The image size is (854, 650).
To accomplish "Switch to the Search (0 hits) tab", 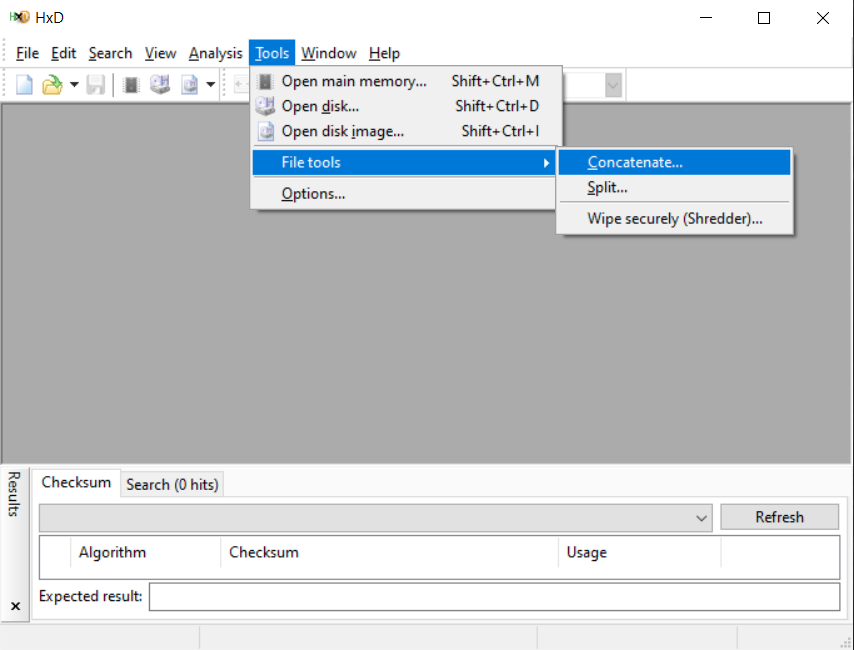I will tap(171, 484).
